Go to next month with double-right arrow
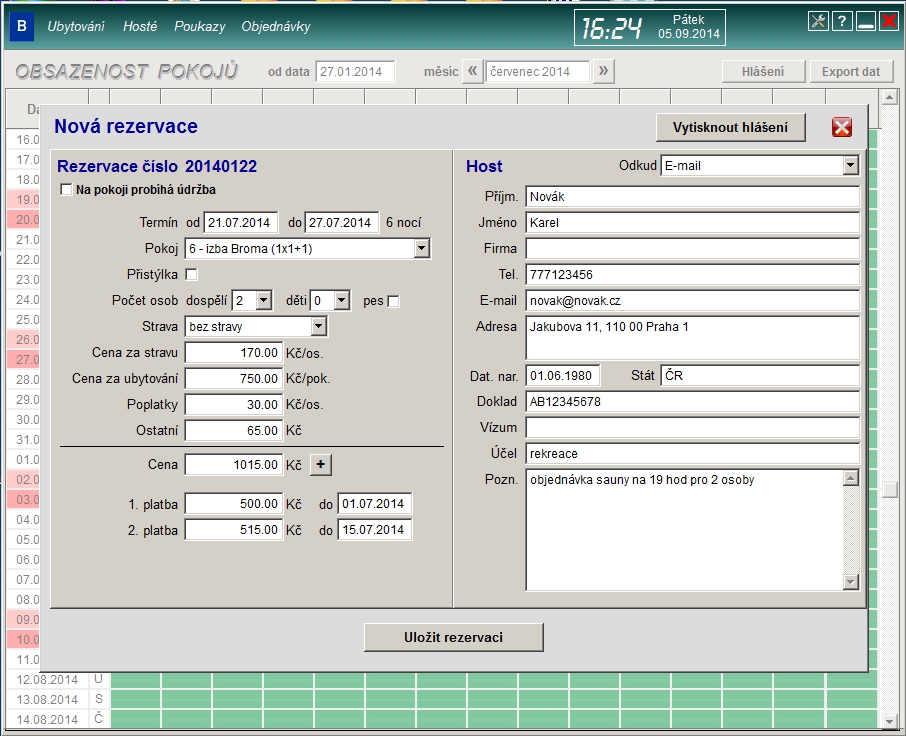Image resolution: width=906 pixels, height=736 pixels. tap(603, 71)
